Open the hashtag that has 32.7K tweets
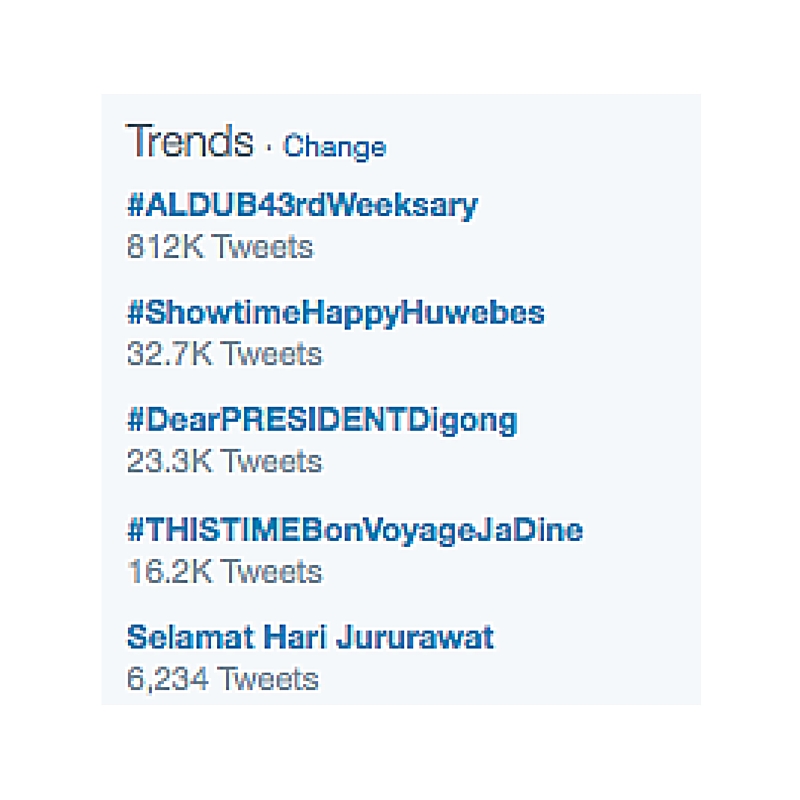Image resolution: width=800 pixels, height=800 pixels. tap(335, 313)
